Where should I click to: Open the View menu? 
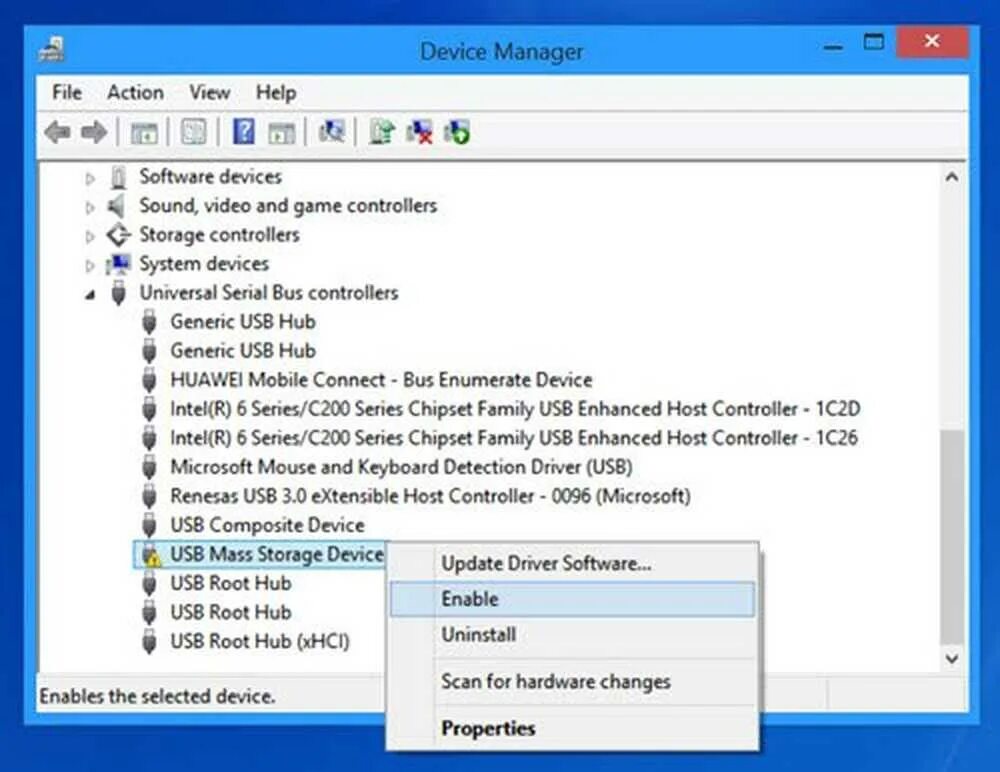point(210,93)
